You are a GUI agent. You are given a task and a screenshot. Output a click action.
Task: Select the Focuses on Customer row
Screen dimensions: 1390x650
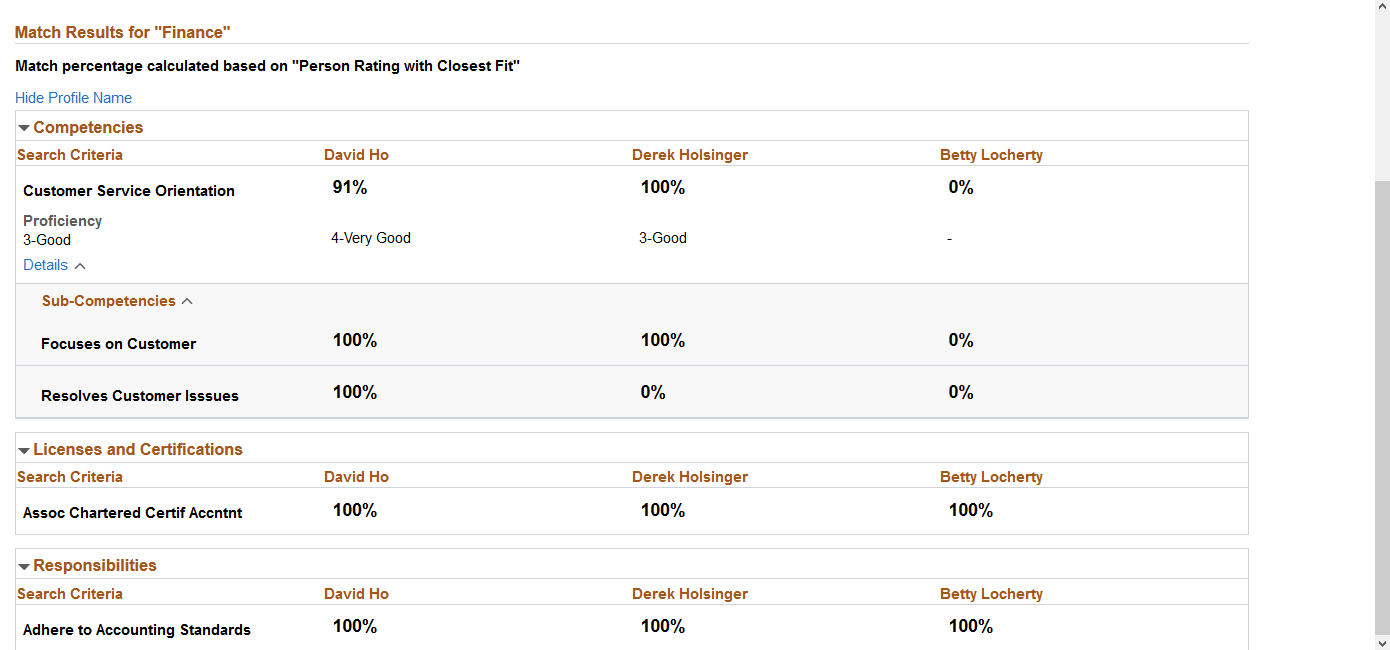click(118, 343)
